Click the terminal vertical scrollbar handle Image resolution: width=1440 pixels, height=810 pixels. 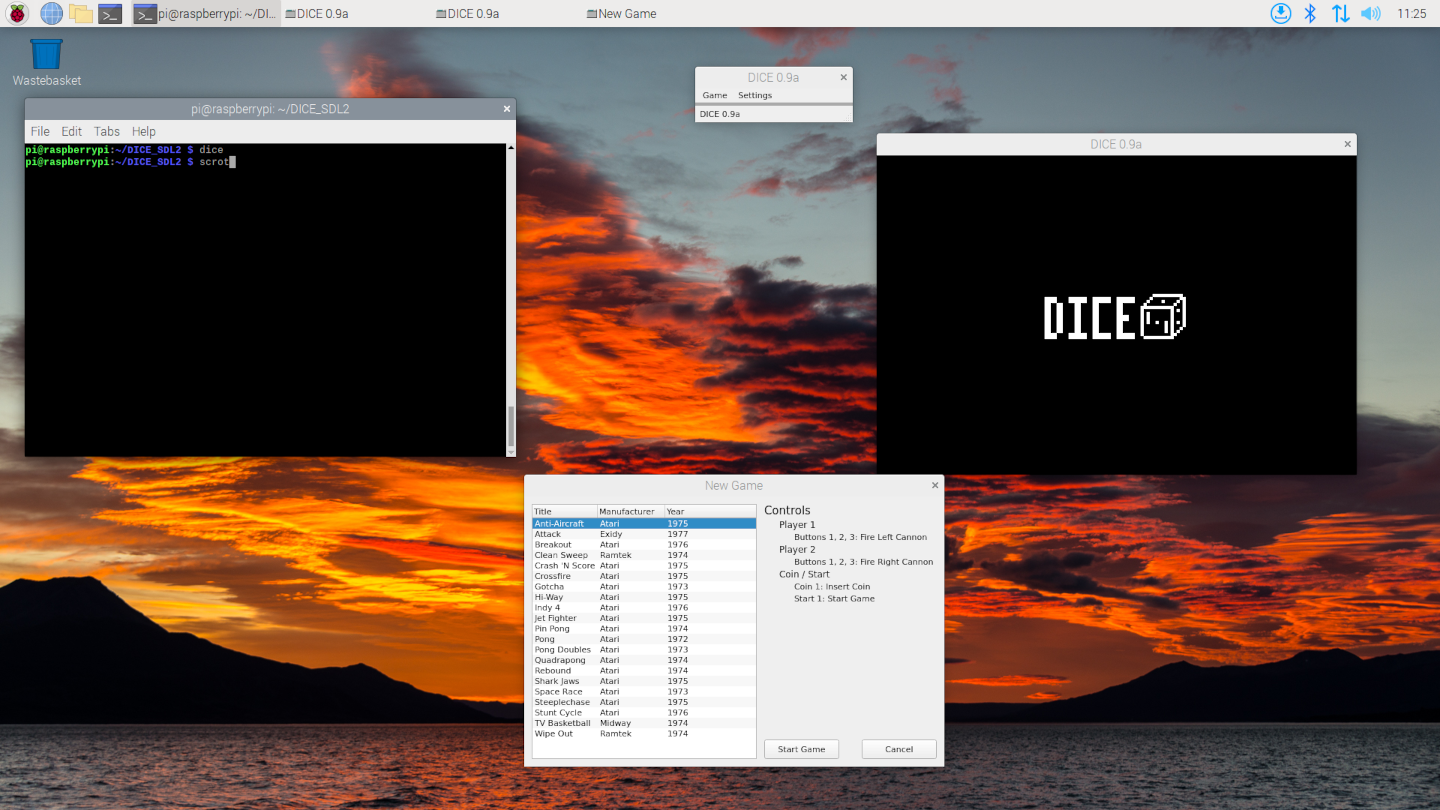point(511,427)
